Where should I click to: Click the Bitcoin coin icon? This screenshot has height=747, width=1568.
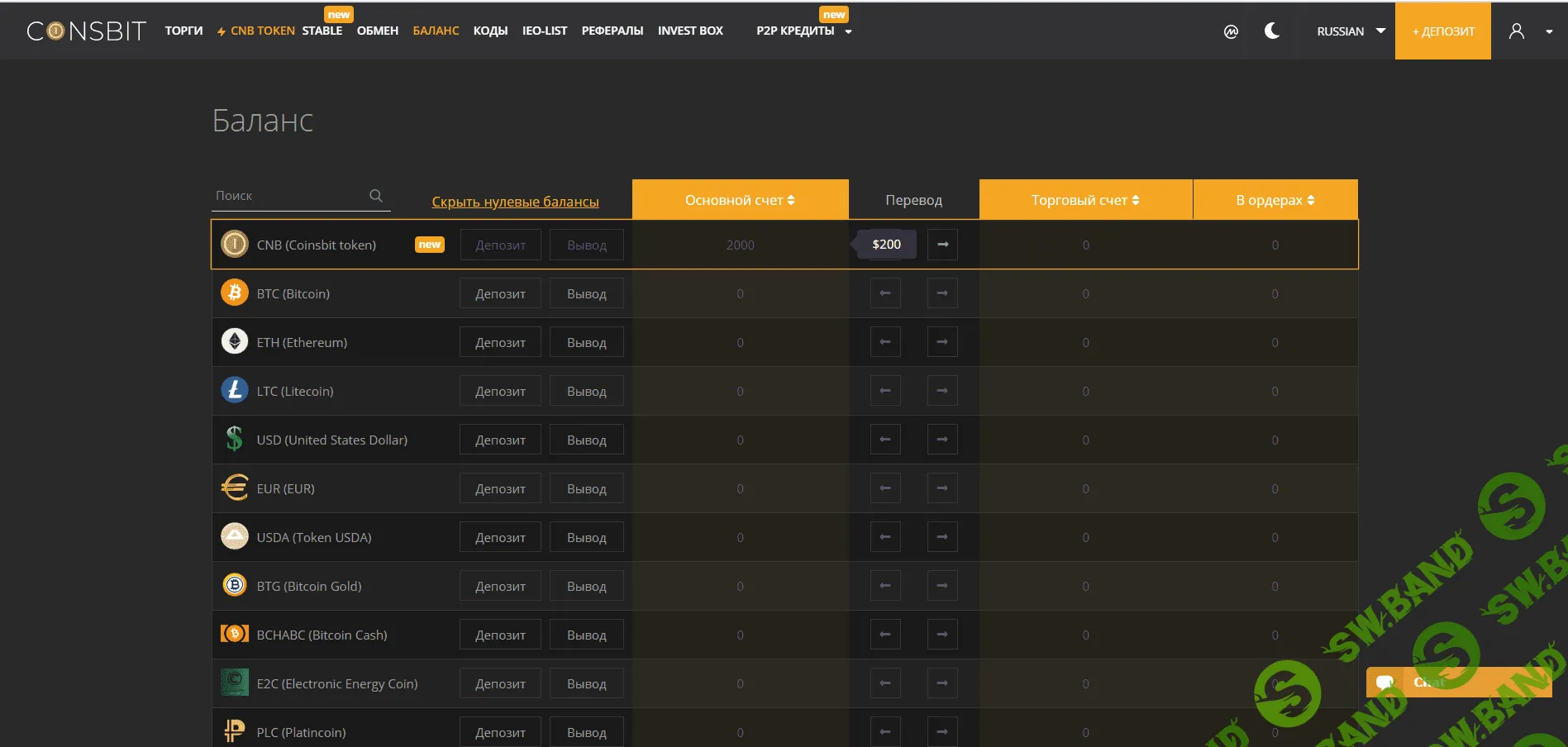tap(235, 293)
